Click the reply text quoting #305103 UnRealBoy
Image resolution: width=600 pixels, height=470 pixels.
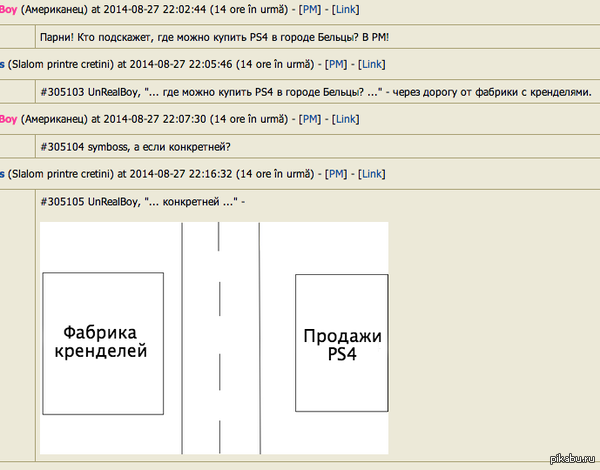click(316, 92)
